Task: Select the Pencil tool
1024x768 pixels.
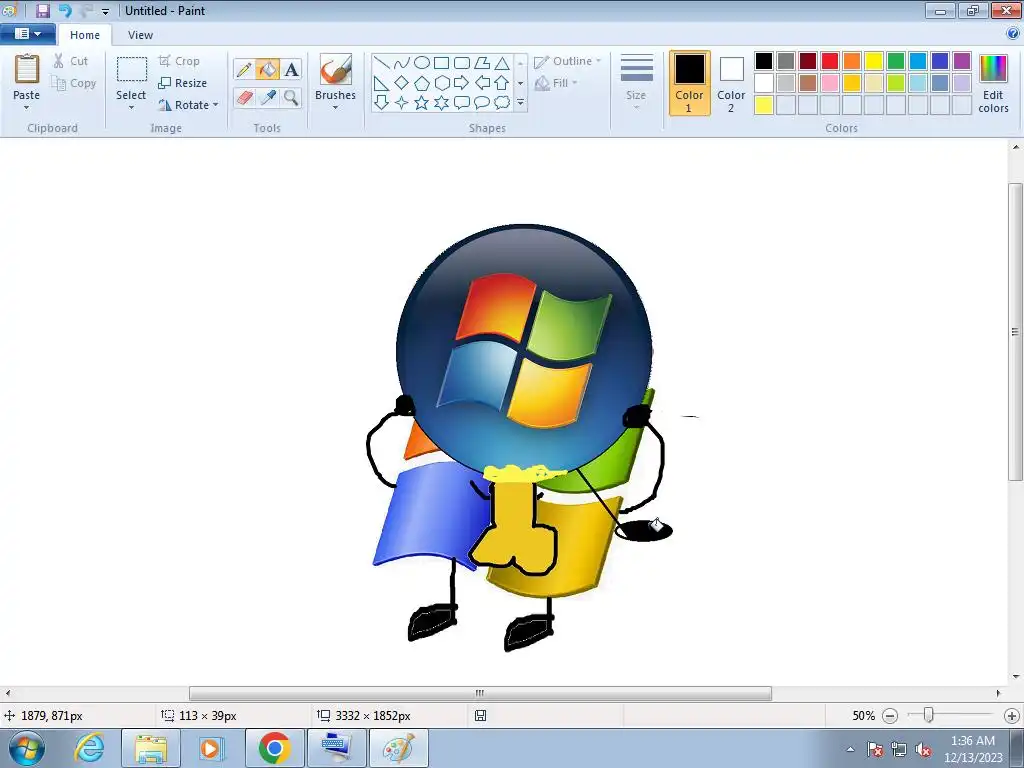Action: (x=244, y=69)
